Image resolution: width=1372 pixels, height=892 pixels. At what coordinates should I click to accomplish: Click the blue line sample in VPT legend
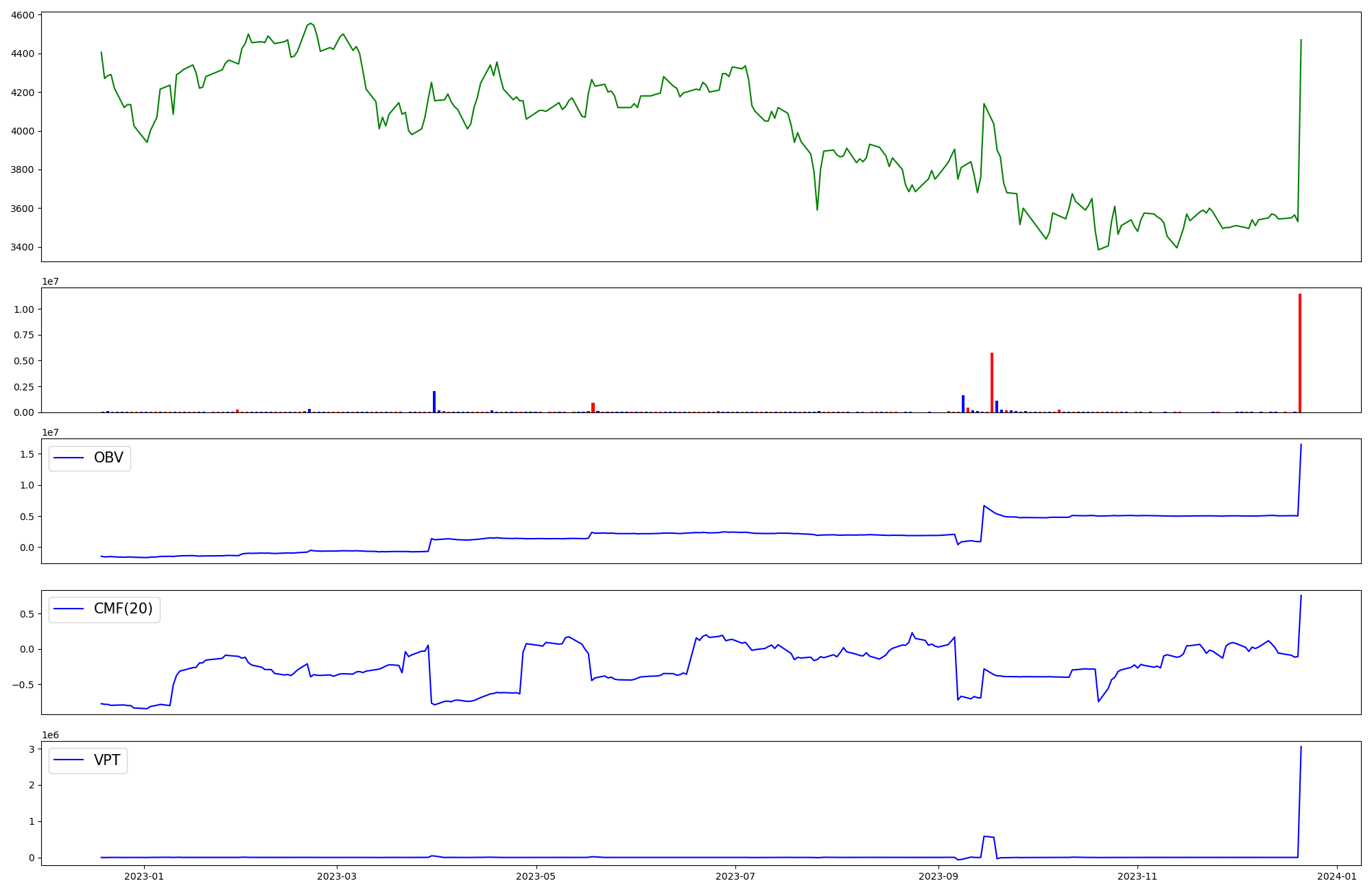(69, 760)
